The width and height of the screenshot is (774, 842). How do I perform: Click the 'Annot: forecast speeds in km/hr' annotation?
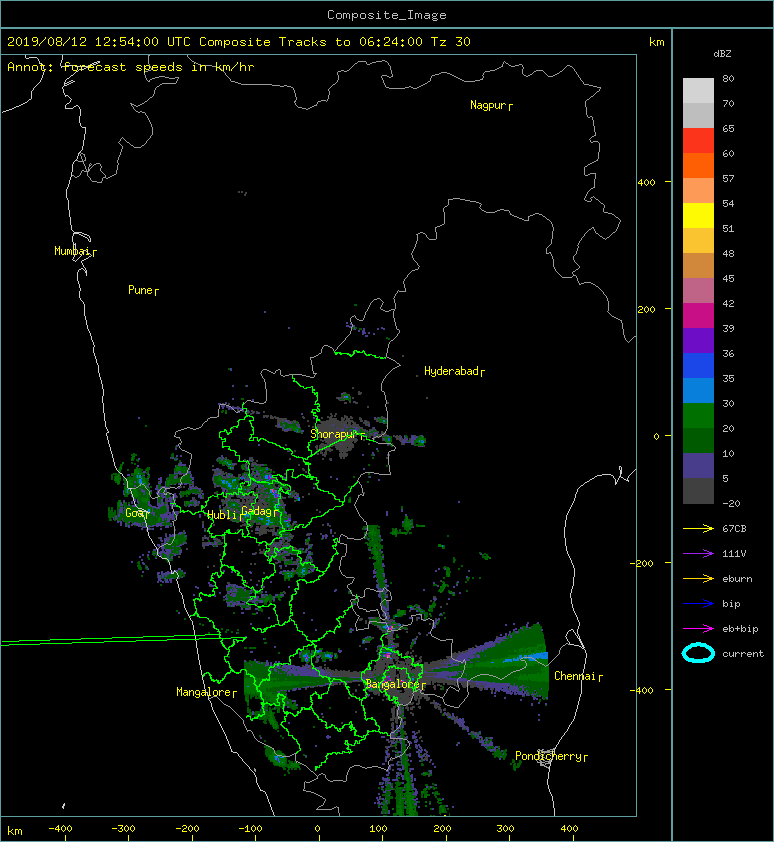[x=131, y=67]
